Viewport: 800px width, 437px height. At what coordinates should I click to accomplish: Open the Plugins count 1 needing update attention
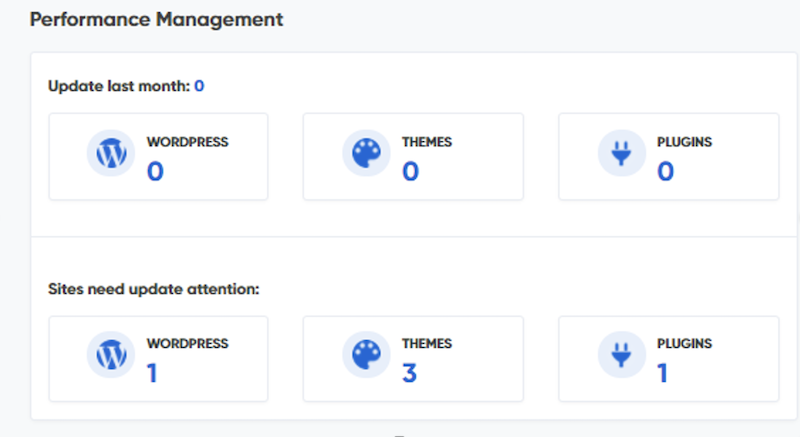(x=662, y=373)
